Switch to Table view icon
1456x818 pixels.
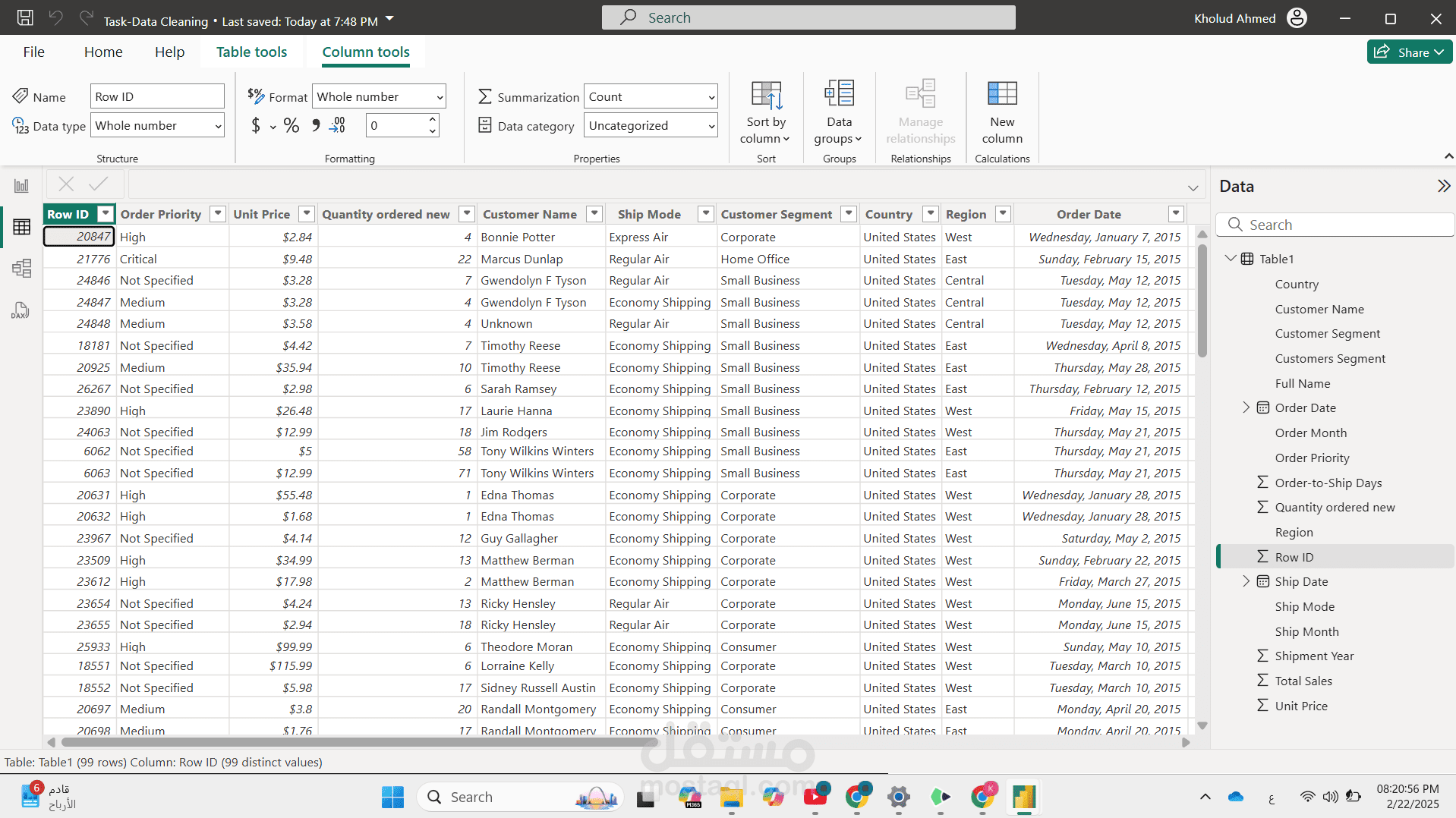coord(21,227)
